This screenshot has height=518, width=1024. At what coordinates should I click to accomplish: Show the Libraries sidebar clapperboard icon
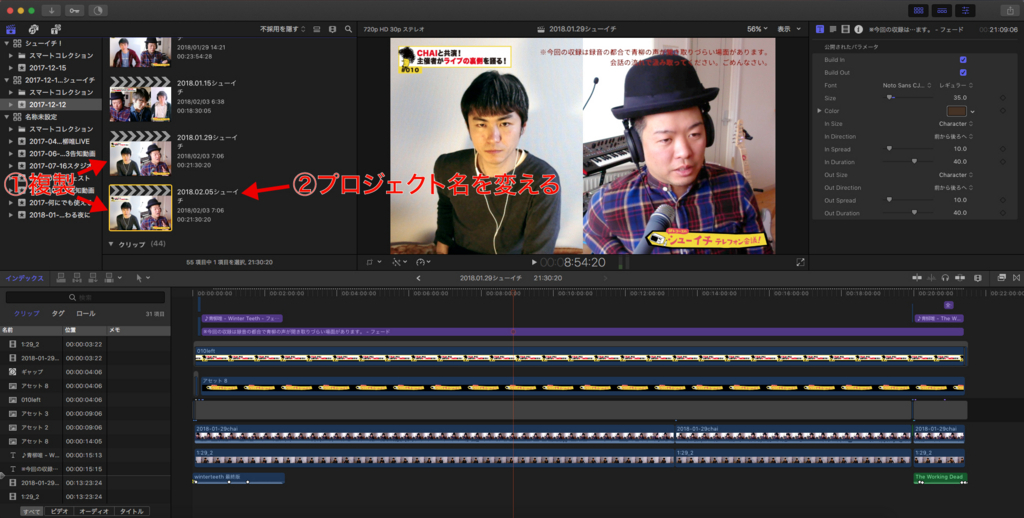click(x=11, y=29)
